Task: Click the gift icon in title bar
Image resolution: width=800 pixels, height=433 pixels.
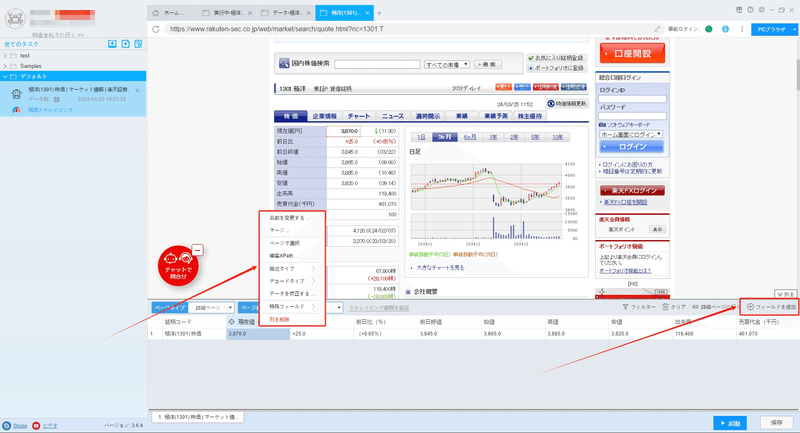Action: tap(739, 10)
